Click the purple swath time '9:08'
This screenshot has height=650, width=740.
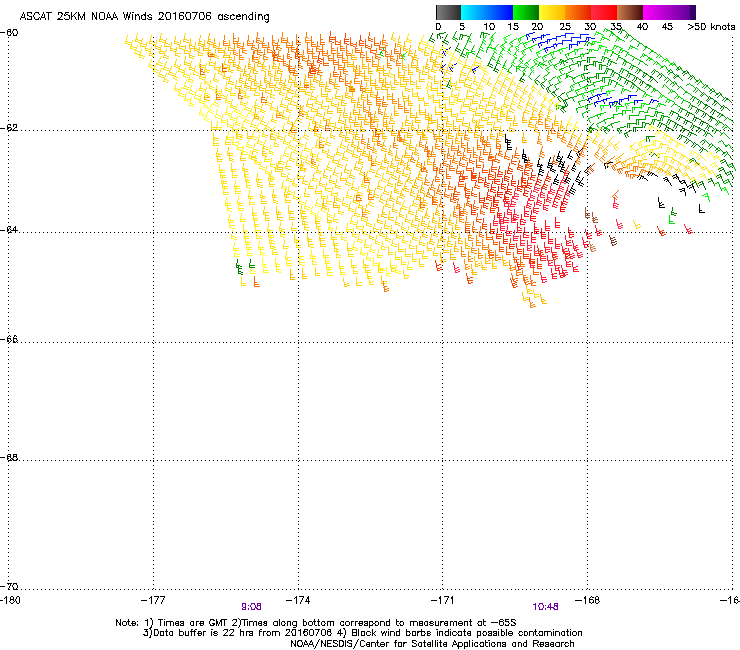[x=251, y=607]
